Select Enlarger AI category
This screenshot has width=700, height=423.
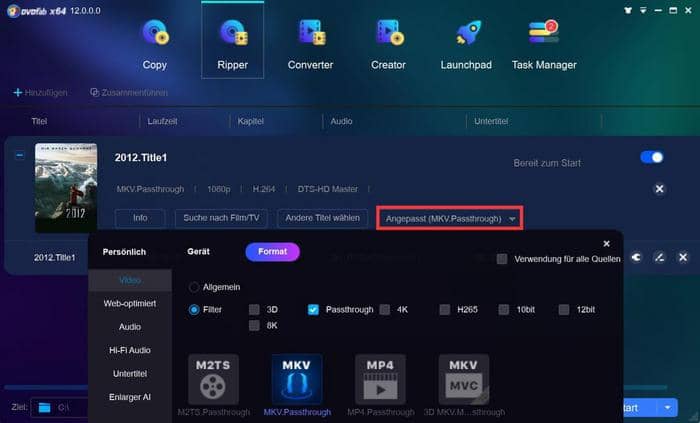click(130, 397)
